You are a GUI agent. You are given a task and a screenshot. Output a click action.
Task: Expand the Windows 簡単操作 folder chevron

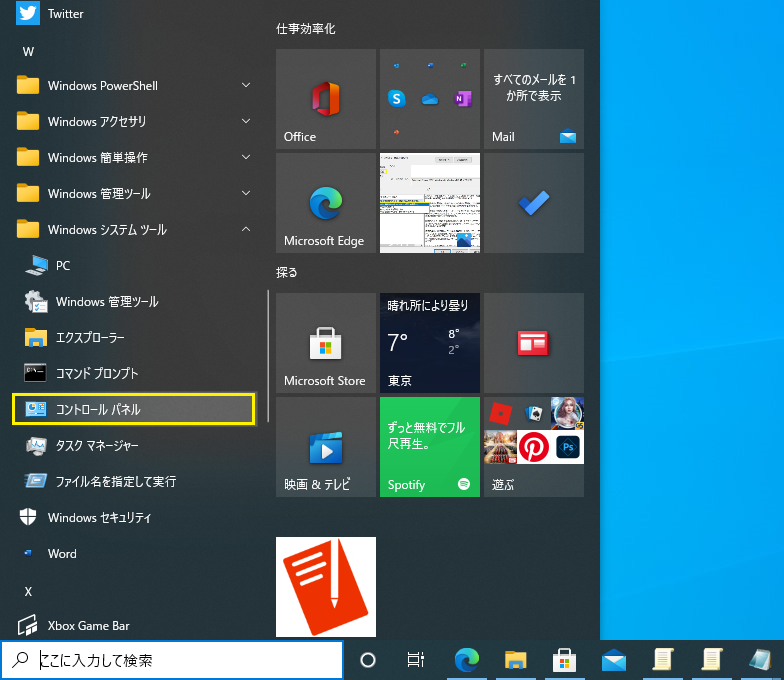click(246, 158)
